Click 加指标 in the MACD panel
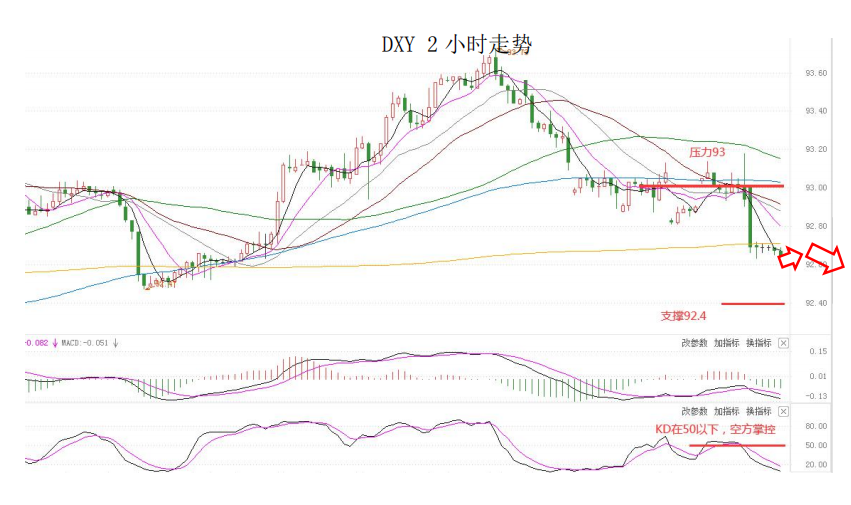 click(726, 342)
